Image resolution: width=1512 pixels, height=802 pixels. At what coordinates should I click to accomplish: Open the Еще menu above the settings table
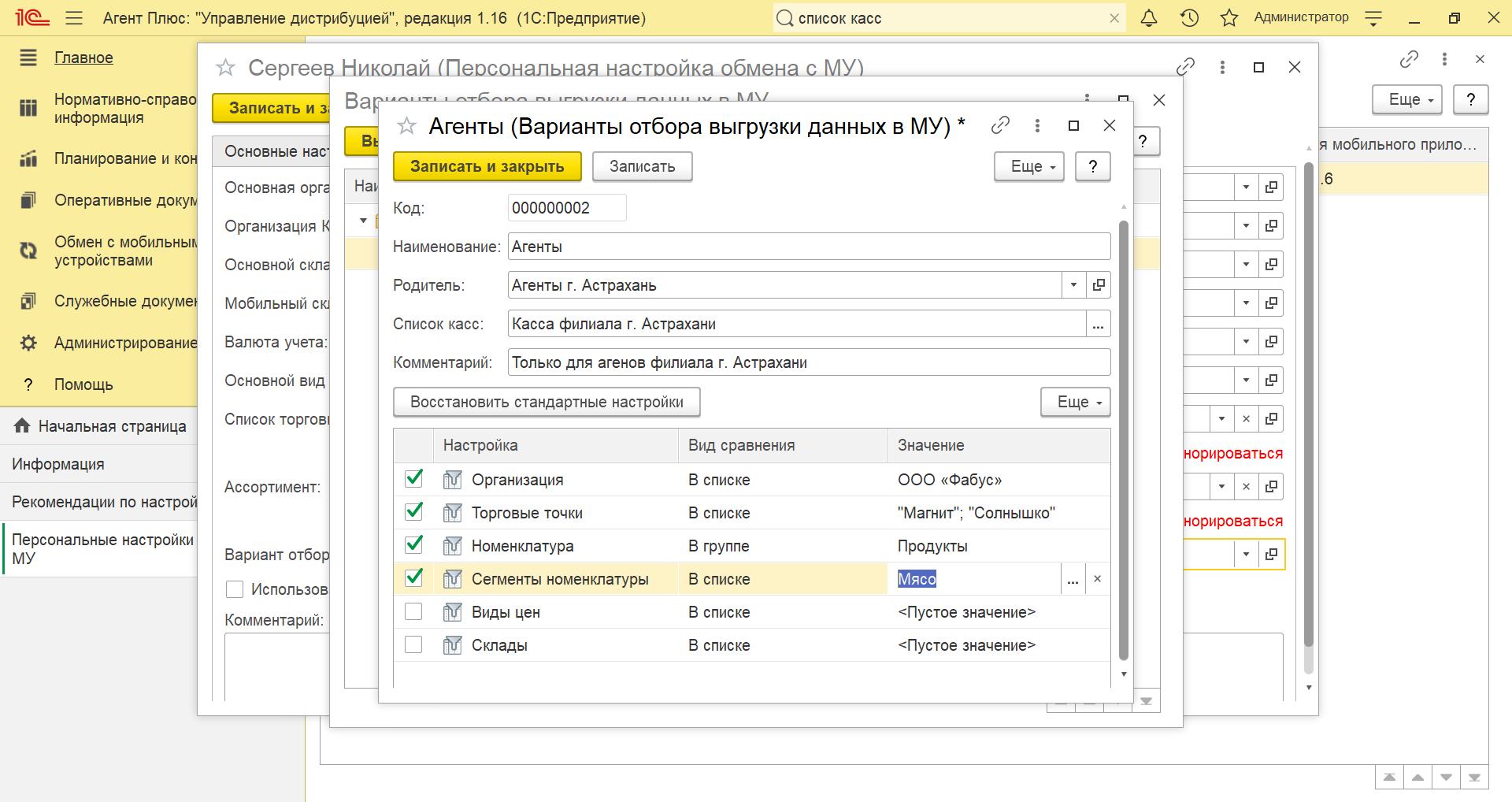click(x=1076, y=402)
